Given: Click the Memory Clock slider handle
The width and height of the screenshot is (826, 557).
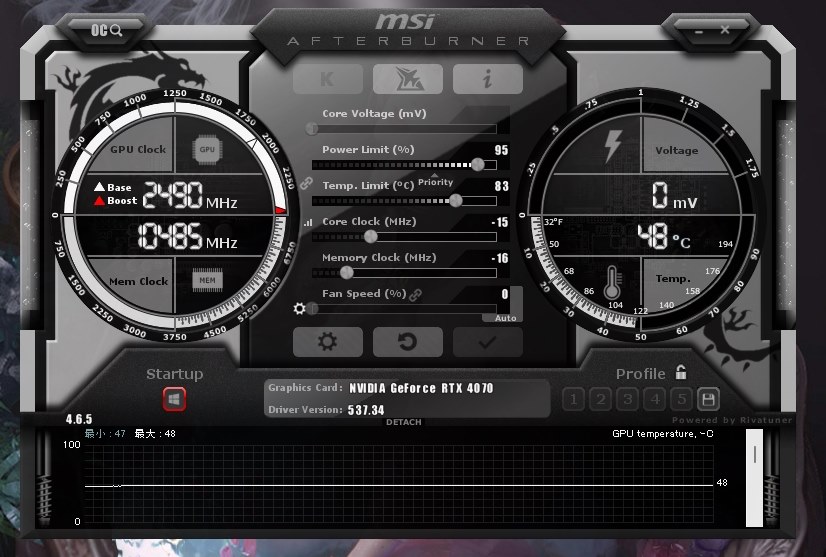Looking at the screenshot, I should point(347,272).
